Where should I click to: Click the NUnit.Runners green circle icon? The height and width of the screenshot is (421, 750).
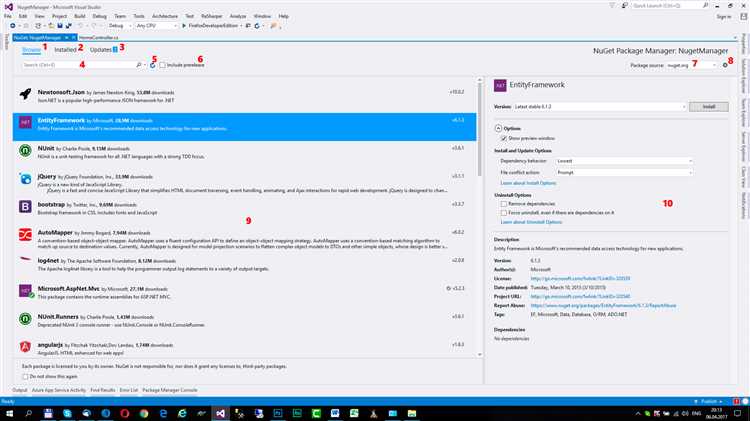25,319
